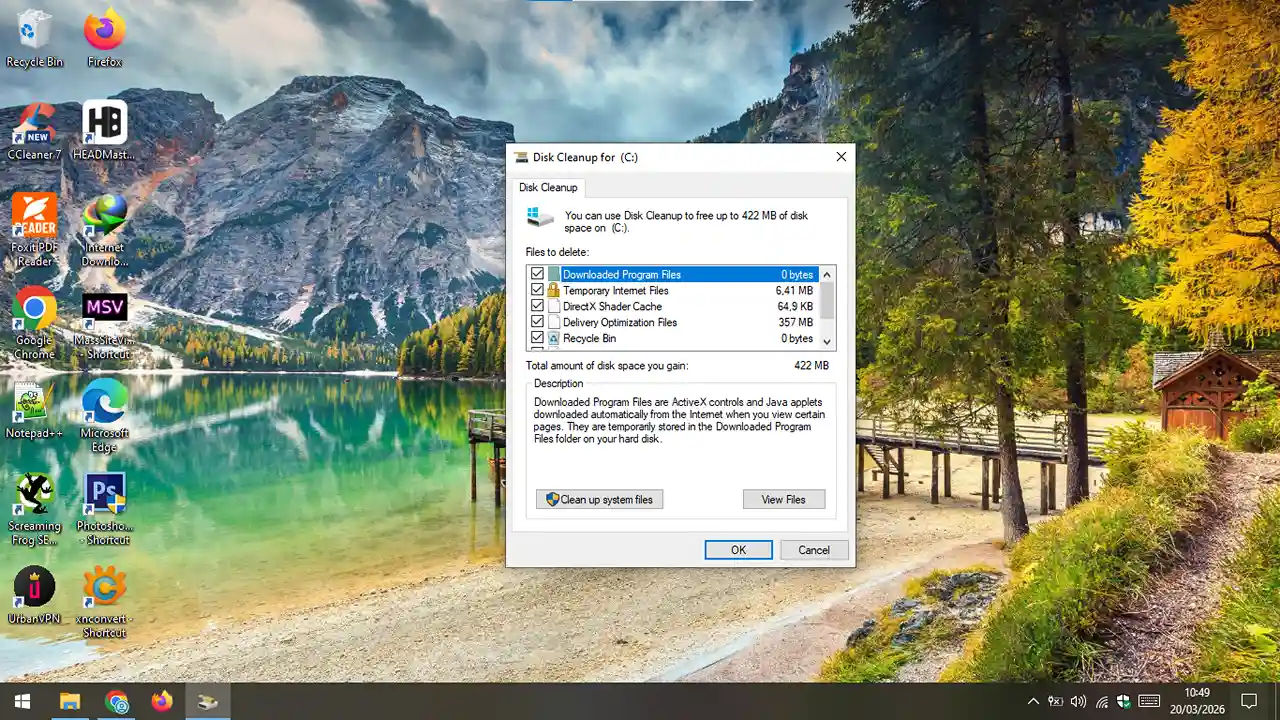Viewport: 1280px width, 720px height.
Task: Open the Recycle Bin desktop icon
Action: [34, 38]
